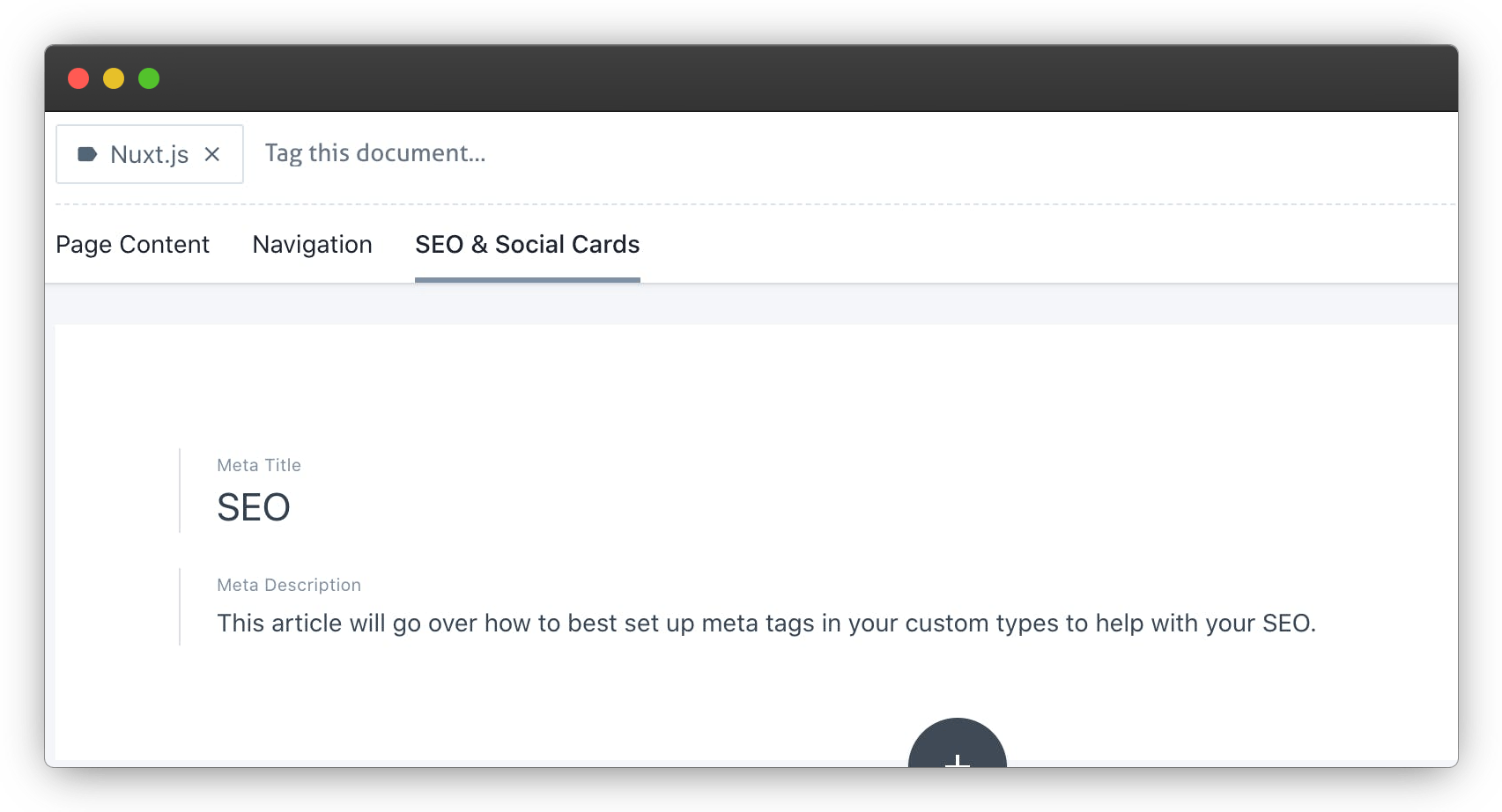Image resolution: width=1502 pixels, height=812 pixels.
Task: Click the Meta Title field label
Action: click(259, 465)
